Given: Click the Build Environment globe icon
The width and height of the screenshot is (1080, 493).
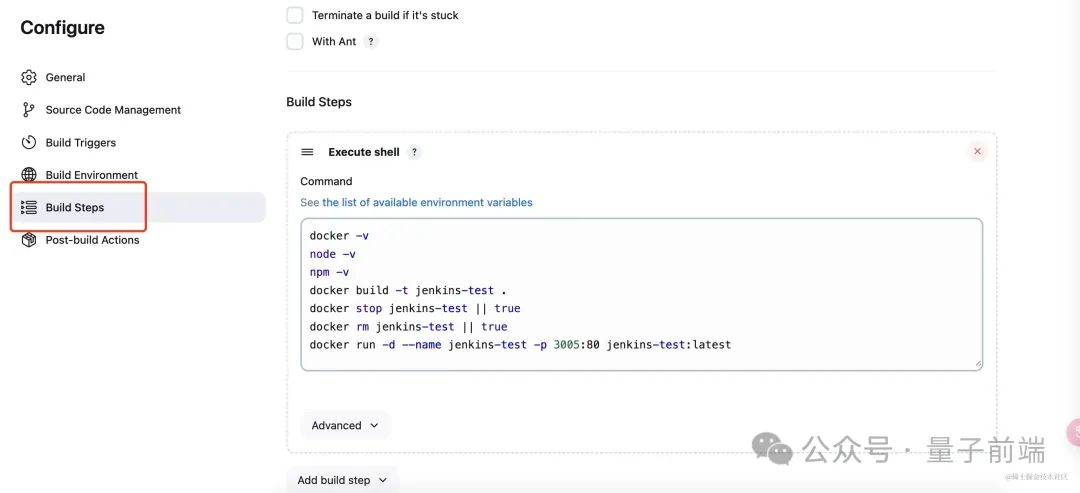Looking at the screenshot, I should point(29,175).
